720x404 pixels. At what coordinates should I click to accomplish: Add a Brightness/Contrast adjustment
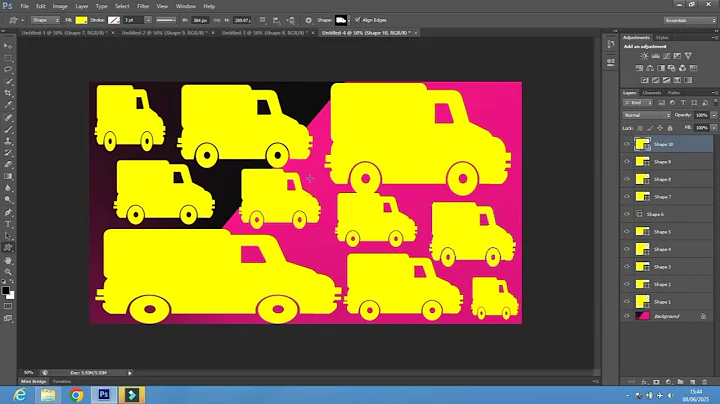click(x=645, y=56)
